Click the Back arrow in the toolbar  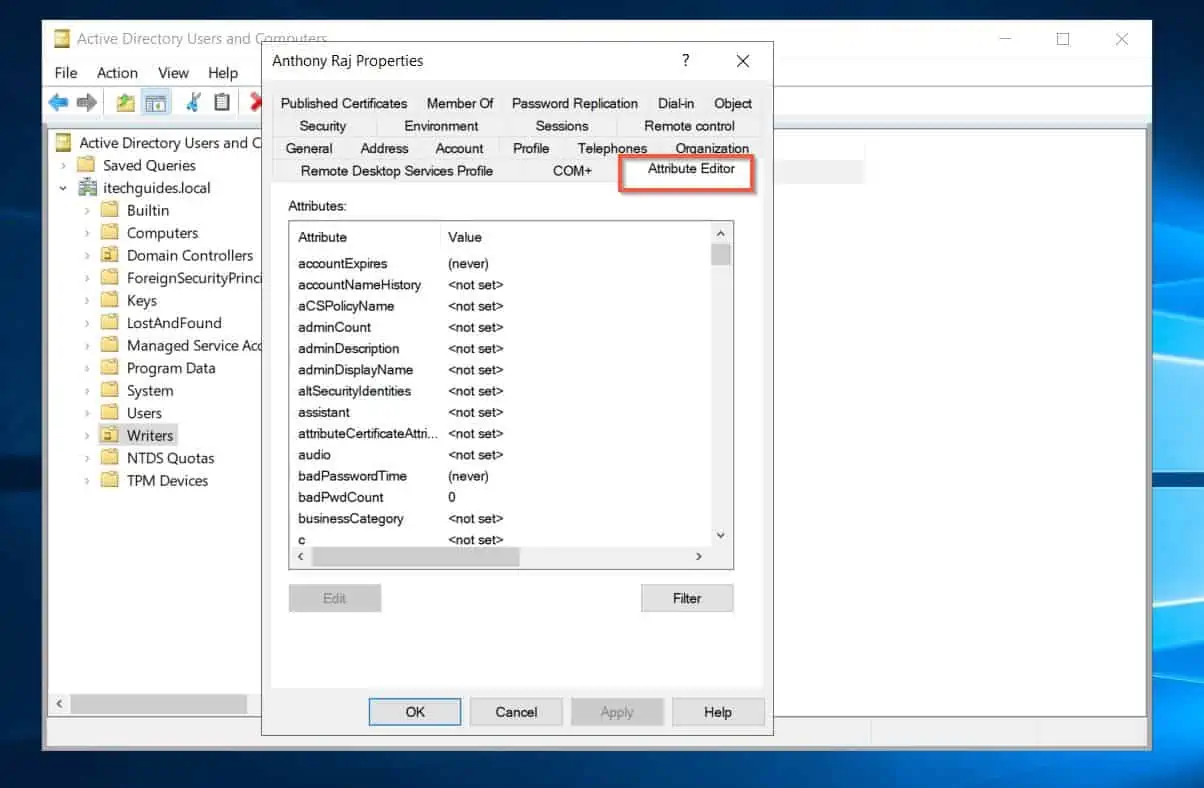59,102
